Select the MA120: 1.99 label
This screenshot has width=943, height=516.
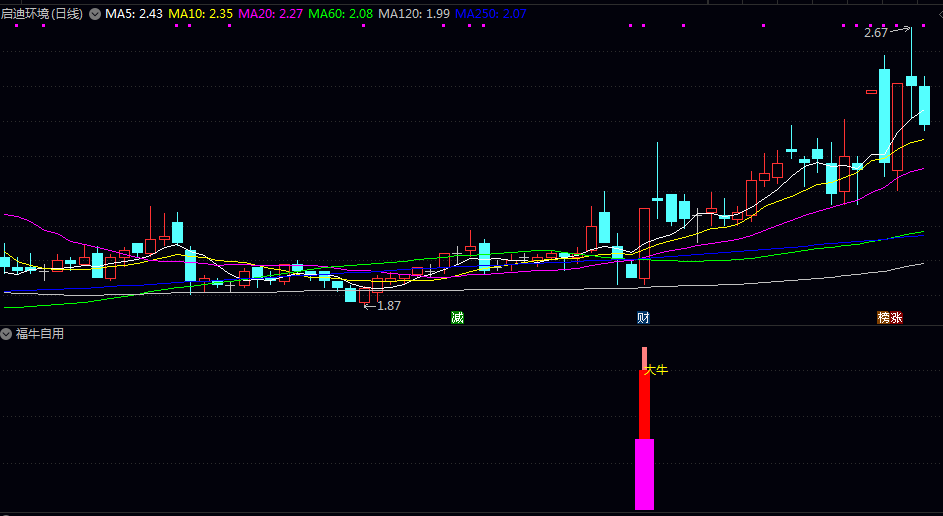click(x=414, y=14)
